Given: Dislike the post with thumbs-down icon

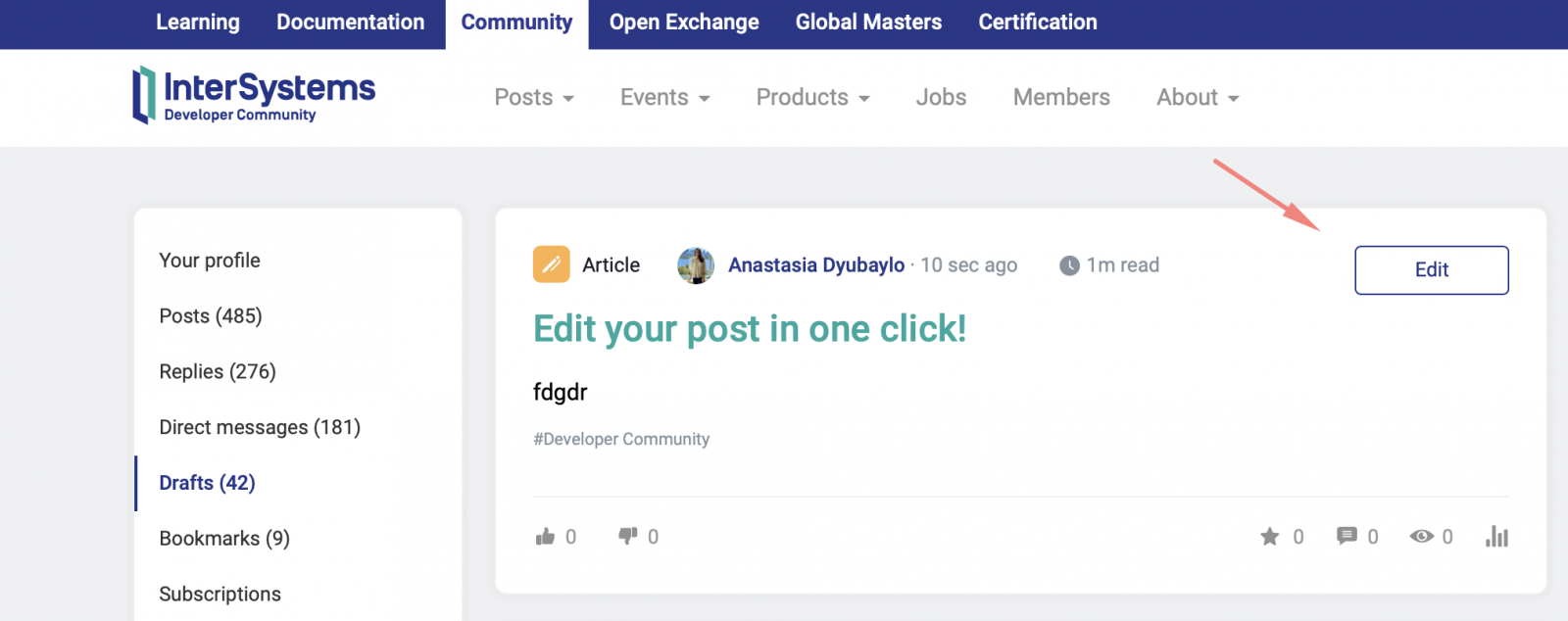Looking at the screenshot, I should [628, 536].
